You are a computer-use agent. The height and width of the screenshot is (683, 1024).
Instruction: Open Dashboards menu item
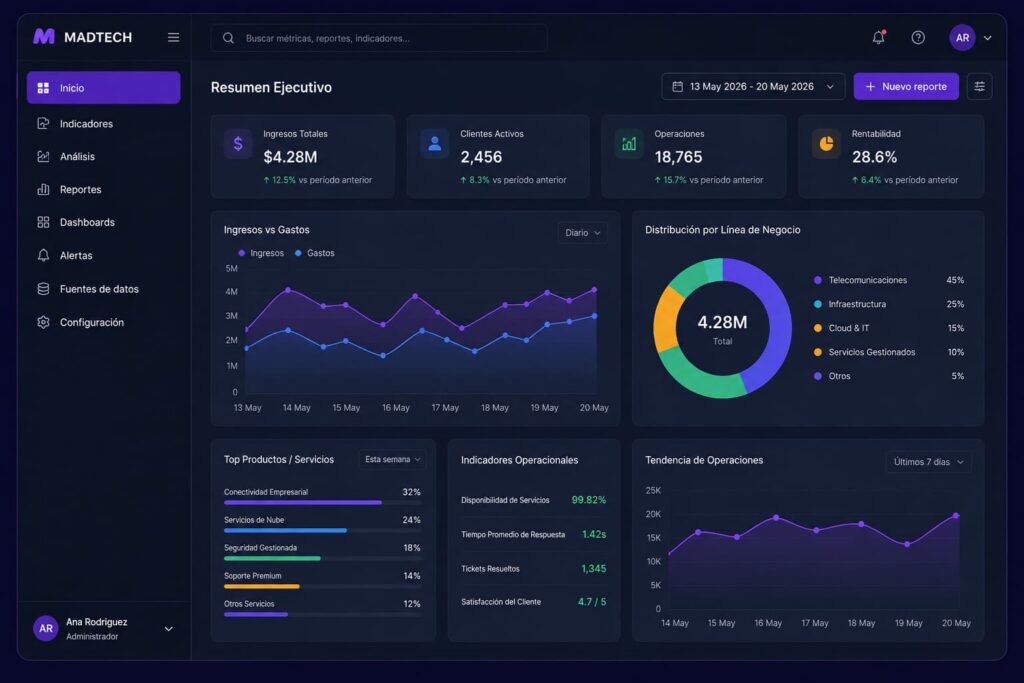pyautogui.click(x=103, y=222)
